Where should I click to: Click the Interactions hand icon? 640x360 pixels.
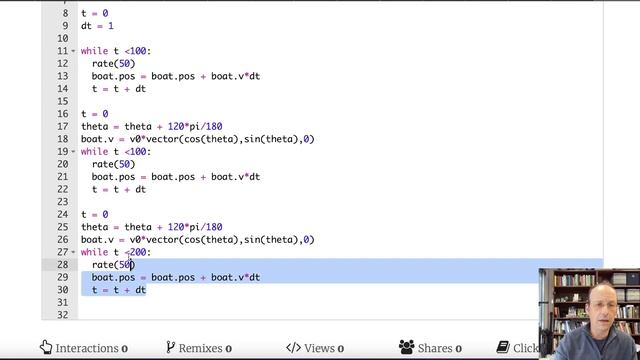pyautogui.click(x=46, y=347)
